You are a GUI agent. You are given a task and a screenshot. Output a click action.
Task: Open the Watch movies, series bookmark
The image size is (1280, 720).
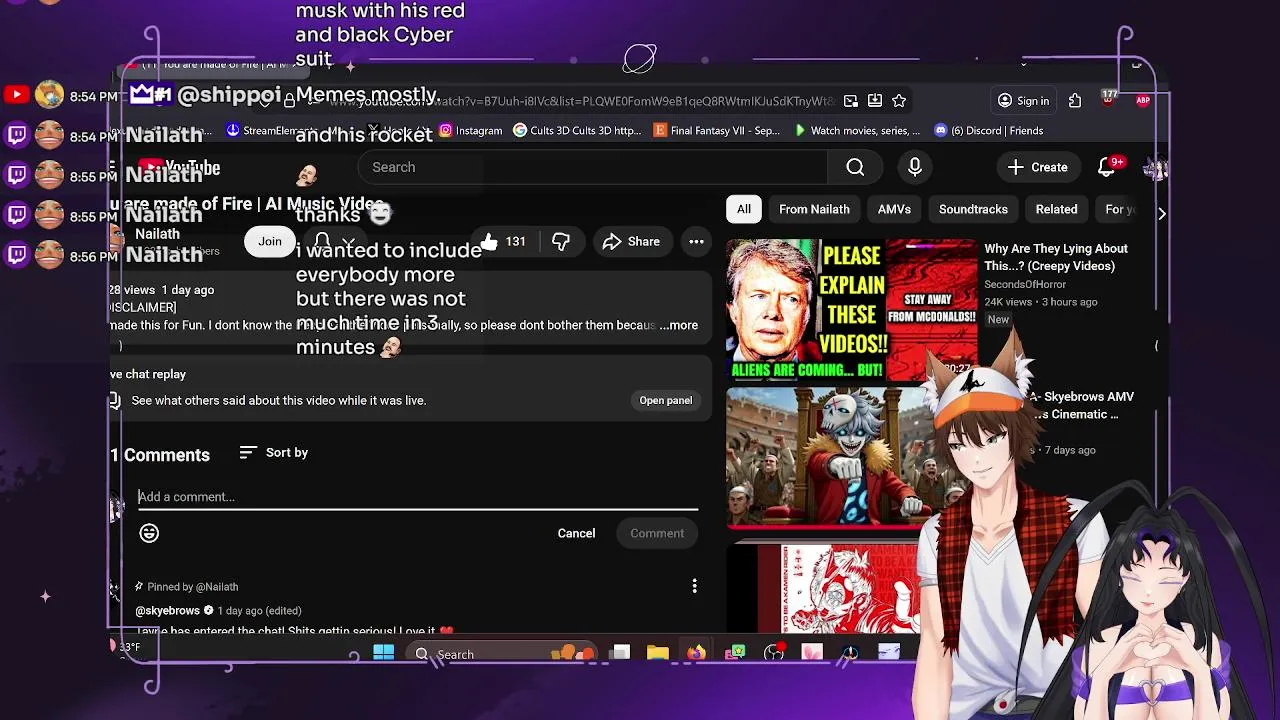point(856,130)
